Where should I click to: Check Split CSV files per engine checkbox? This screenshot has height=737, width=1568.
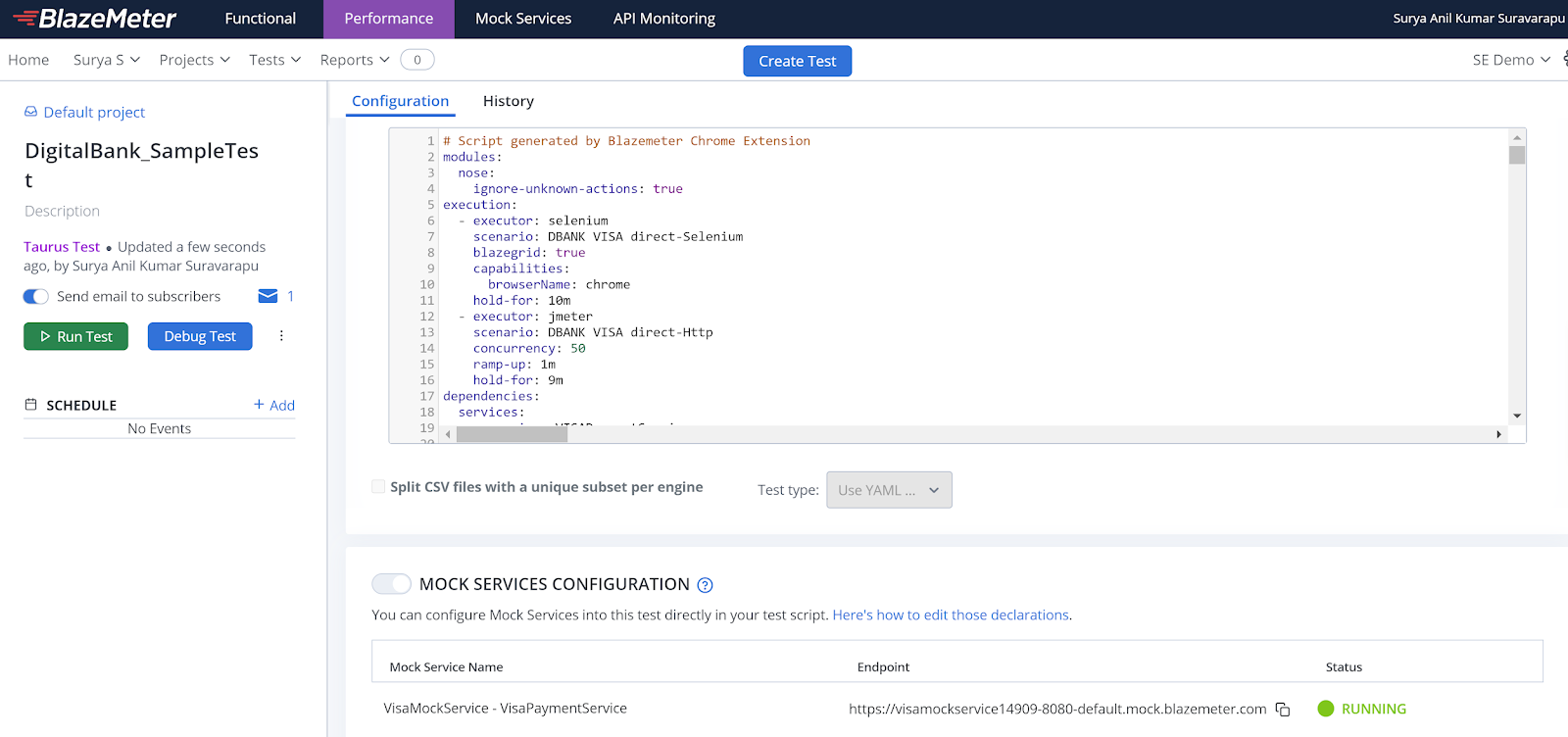[378, 487]
